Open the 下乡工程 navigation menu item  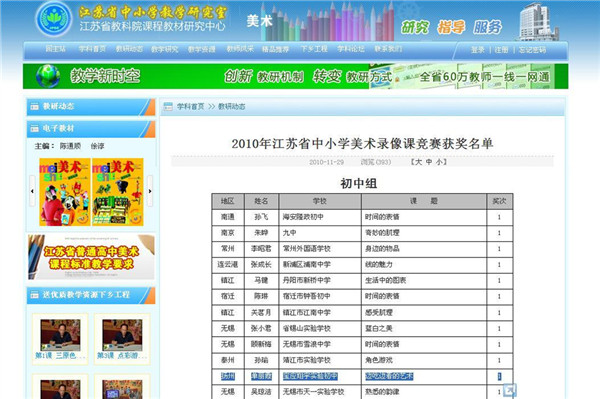coord(314,49)
